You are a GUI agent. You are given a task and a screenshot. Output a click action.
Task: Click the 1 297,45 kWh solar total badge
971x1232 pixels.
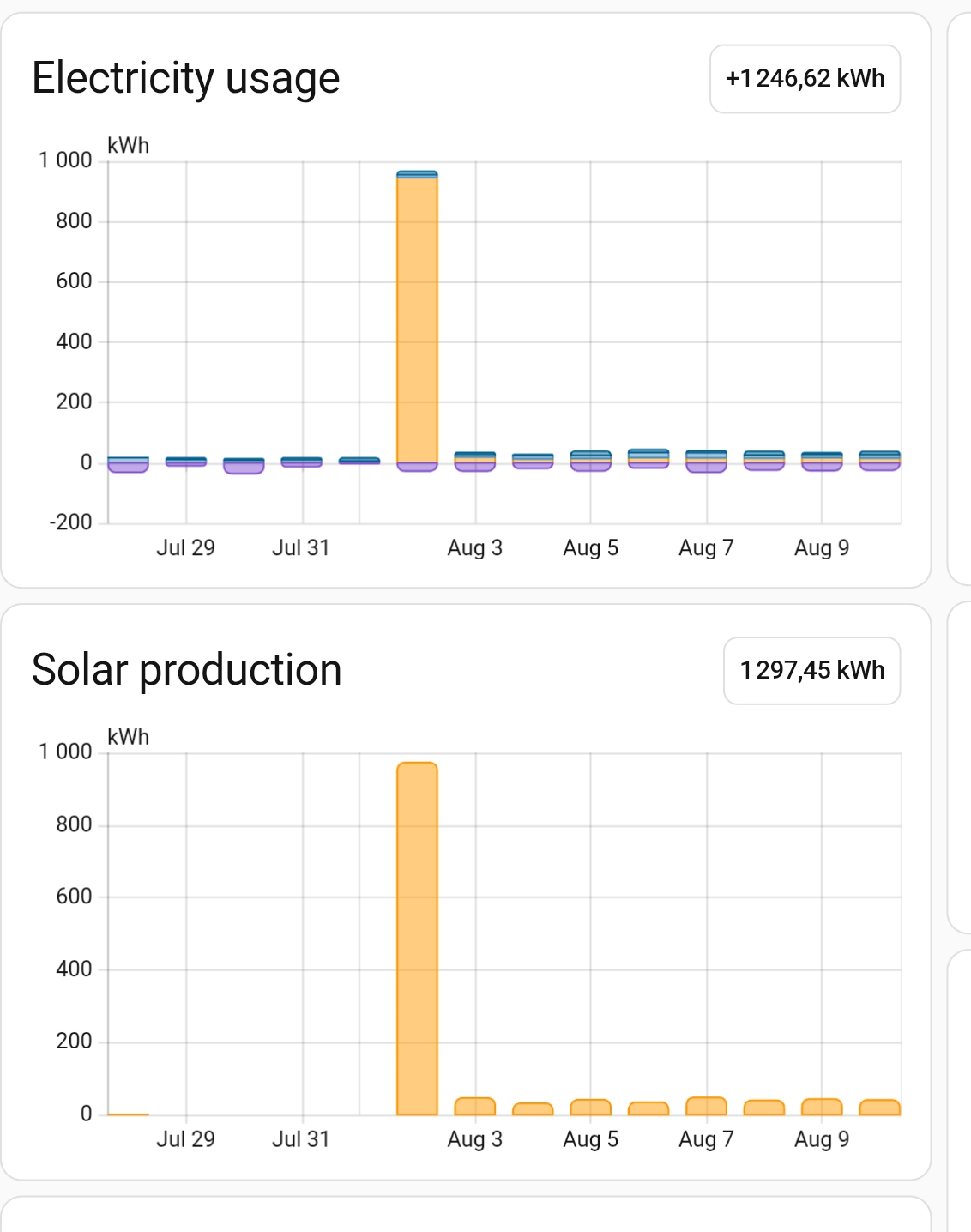pos(811,671)
